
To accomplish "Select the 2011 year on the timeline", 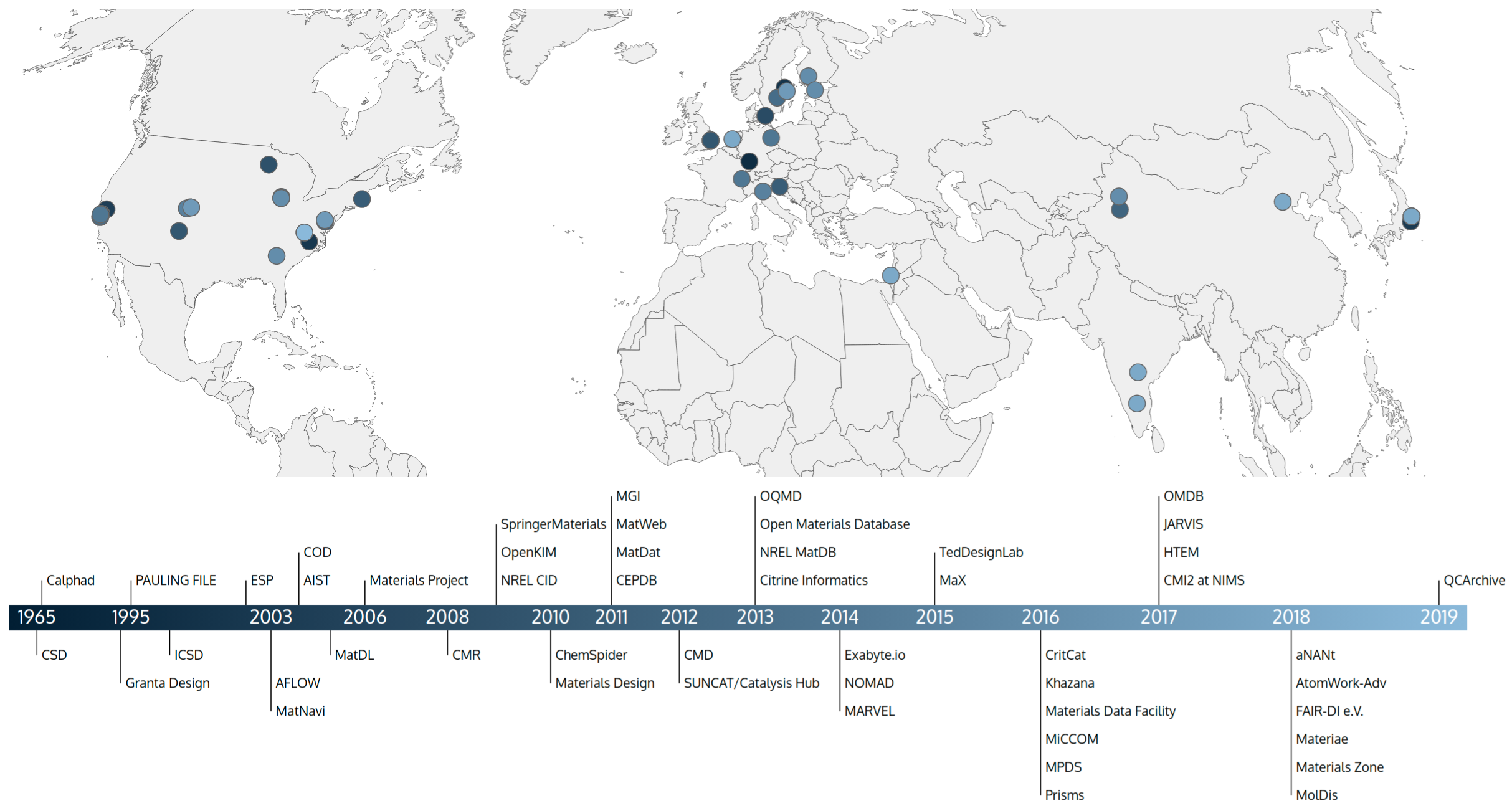I will click(x=611, y=617).
